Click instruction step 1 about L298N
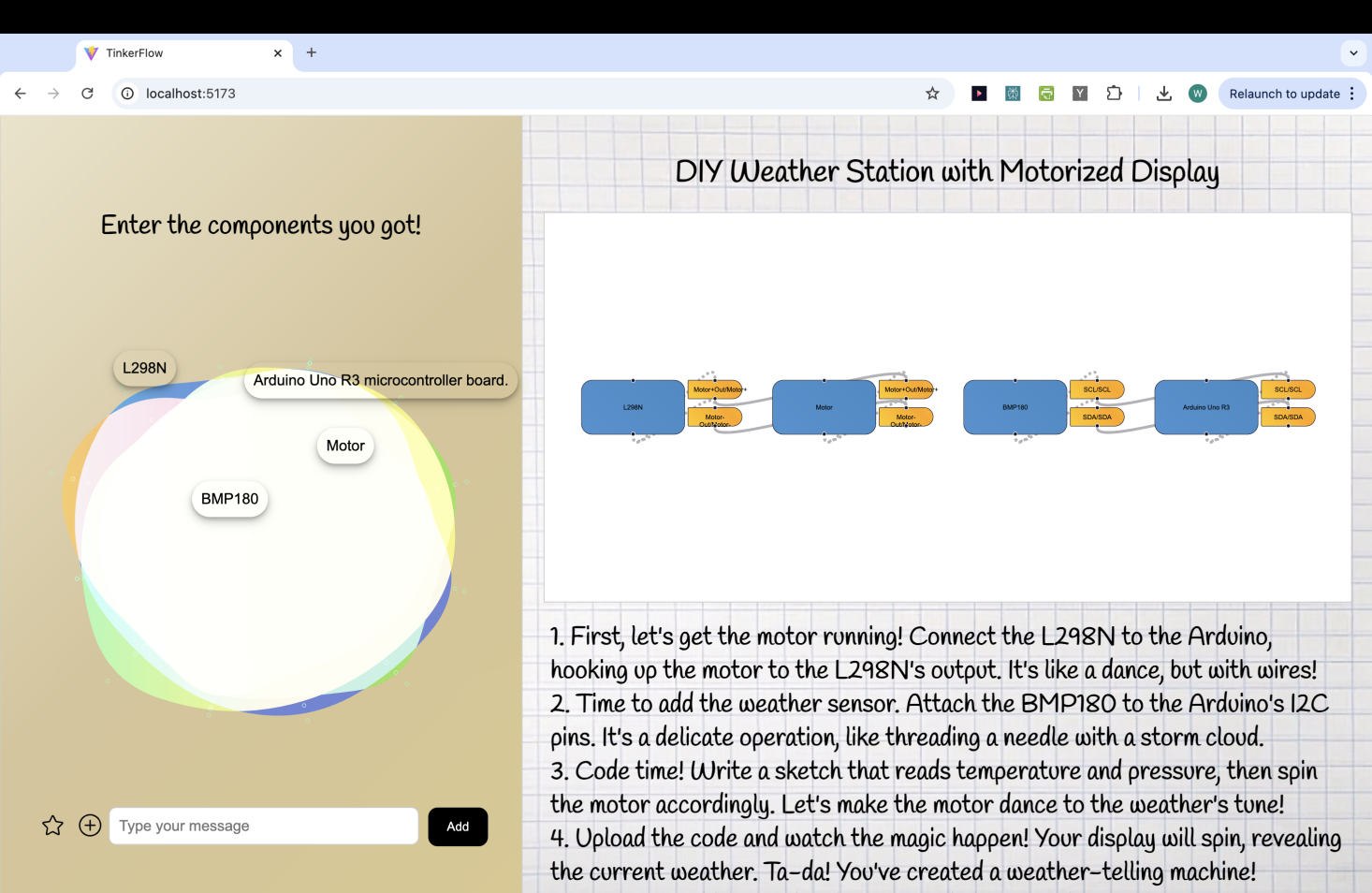Screen dimensions: 1372x893 coord(933,653)
